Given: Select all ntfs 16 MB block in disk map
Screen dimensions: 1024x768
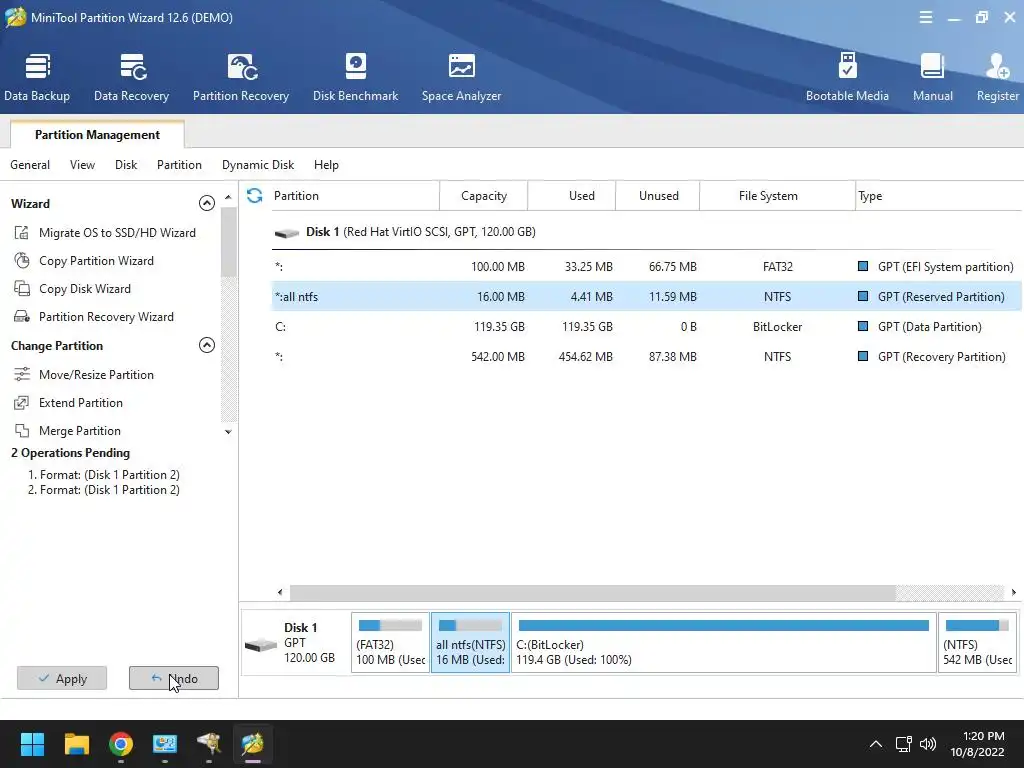Looking at the screenshot, I should tap(470, 643).
